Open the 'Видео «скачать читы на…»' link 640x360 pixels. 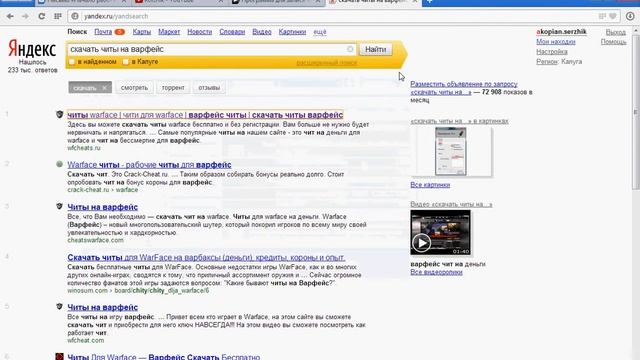coord(451,204)
